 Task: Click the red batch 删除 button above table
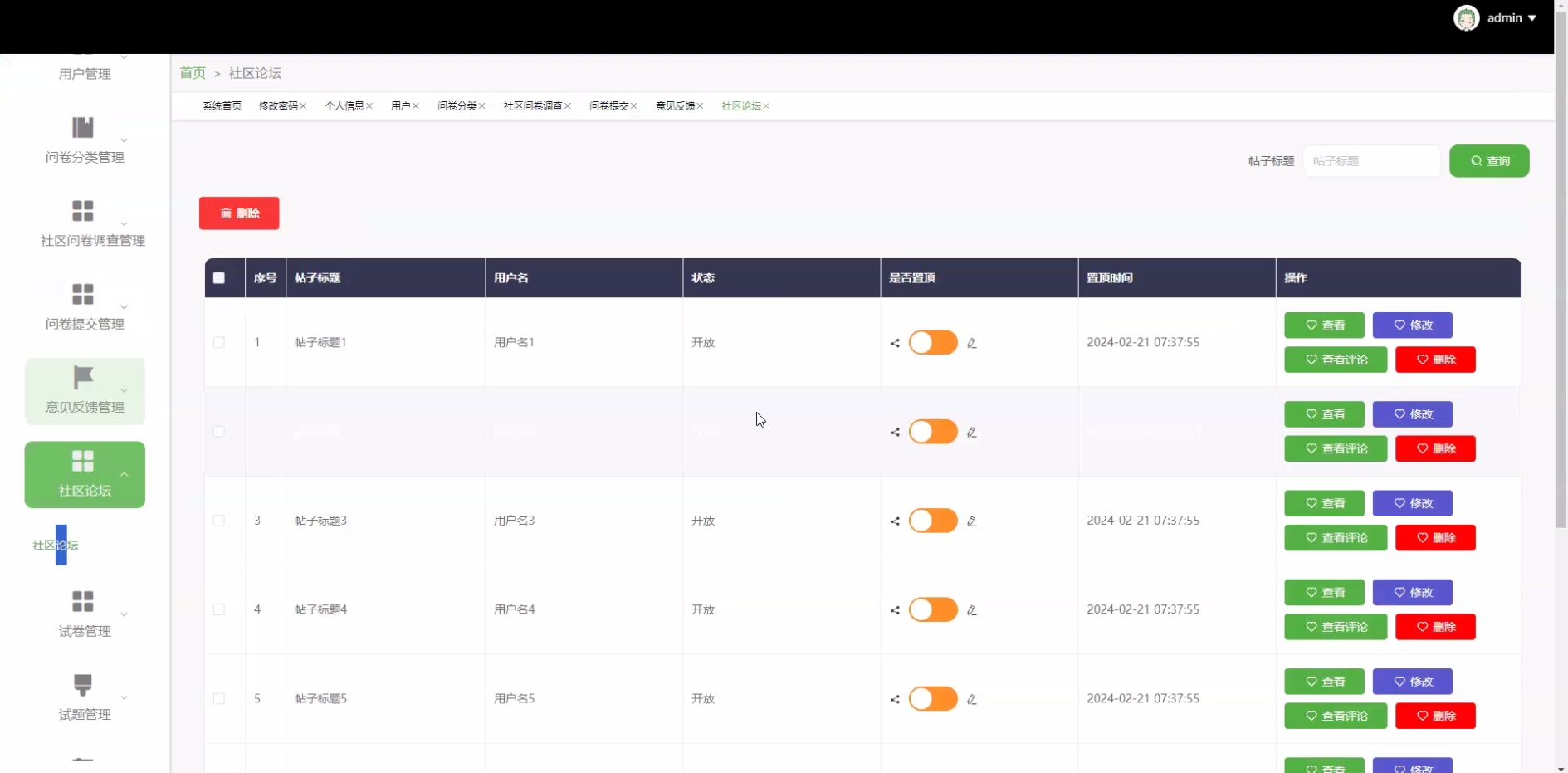click(x=239, y=213)
